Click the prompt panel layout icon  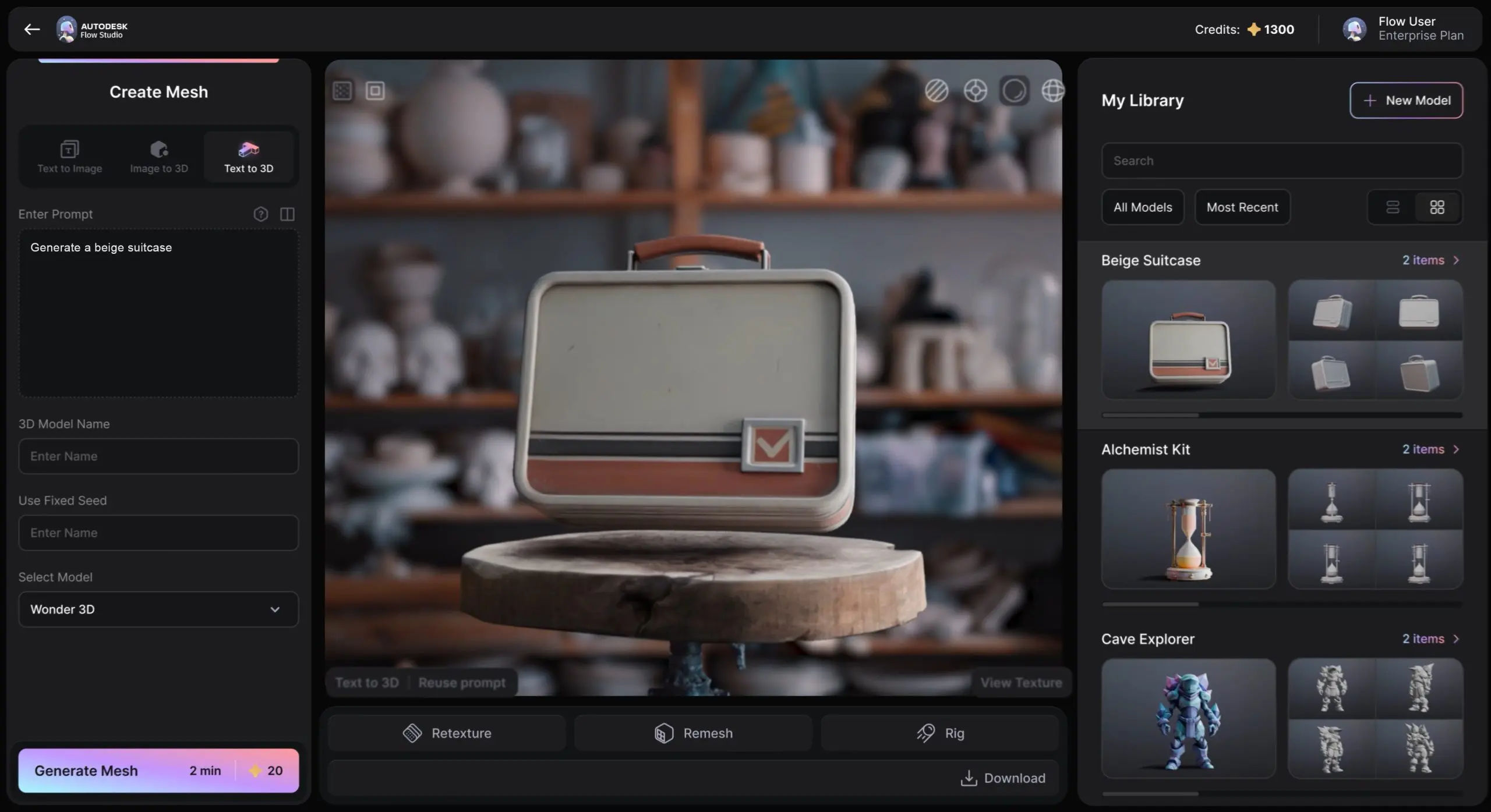point(287,214)
